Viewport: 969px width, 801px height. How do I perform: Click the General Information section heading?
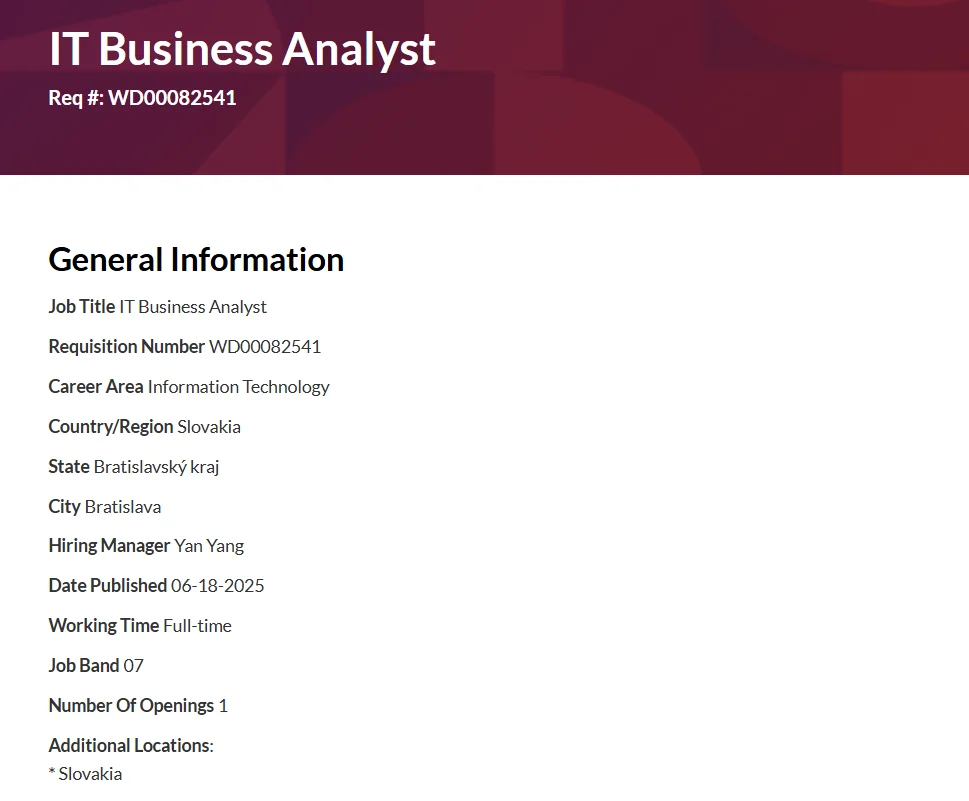[196, 260]
